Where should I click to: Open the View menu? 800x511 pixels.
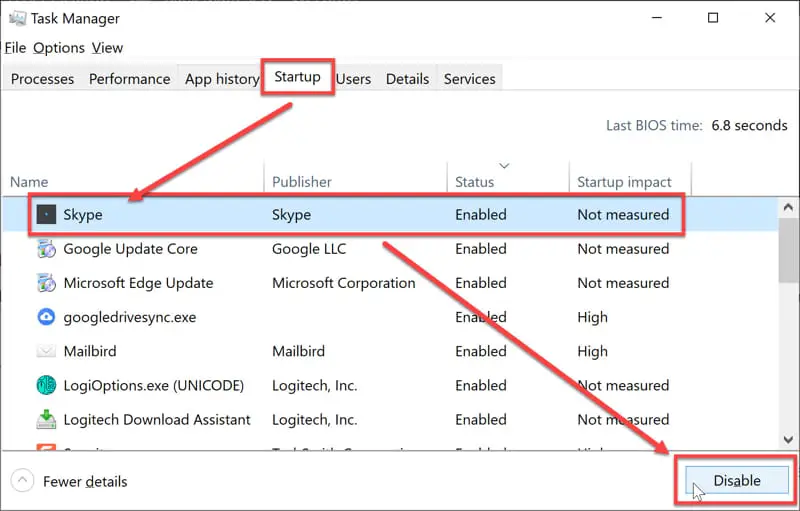(x=107, y=48)
